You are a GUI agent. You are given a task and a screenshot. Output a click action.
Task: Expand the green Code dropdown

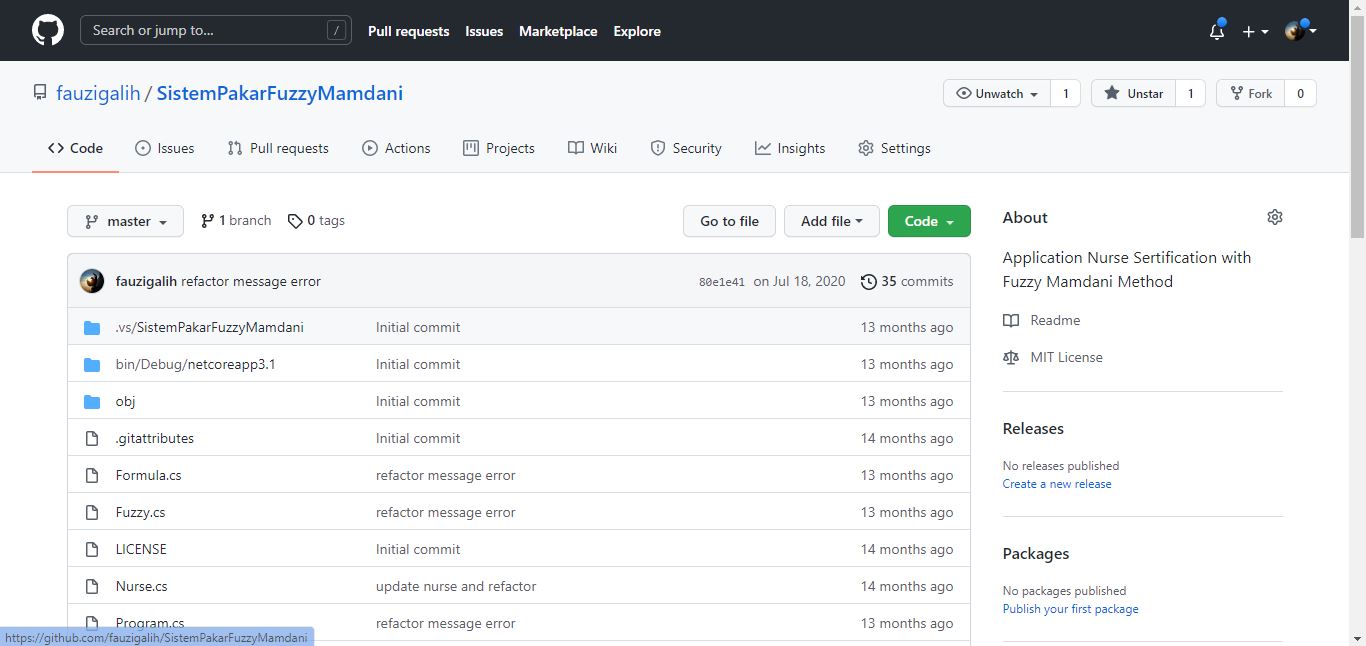point(929,221)
